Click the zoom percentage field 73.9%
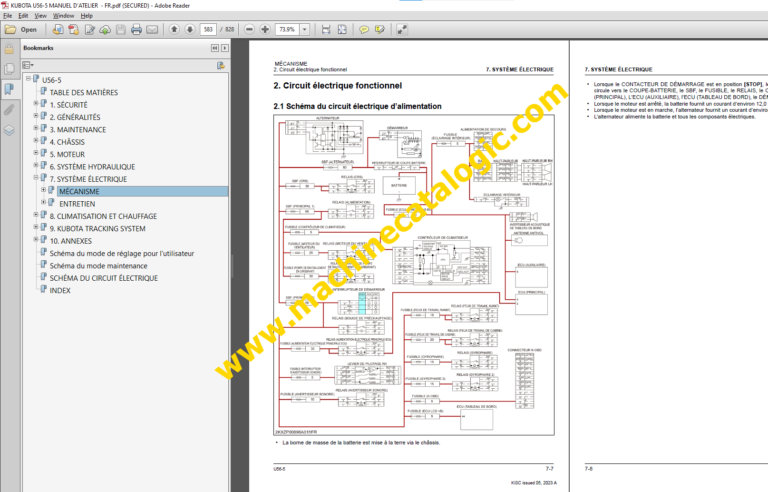768x492 pixels. (x=287, y=29)
